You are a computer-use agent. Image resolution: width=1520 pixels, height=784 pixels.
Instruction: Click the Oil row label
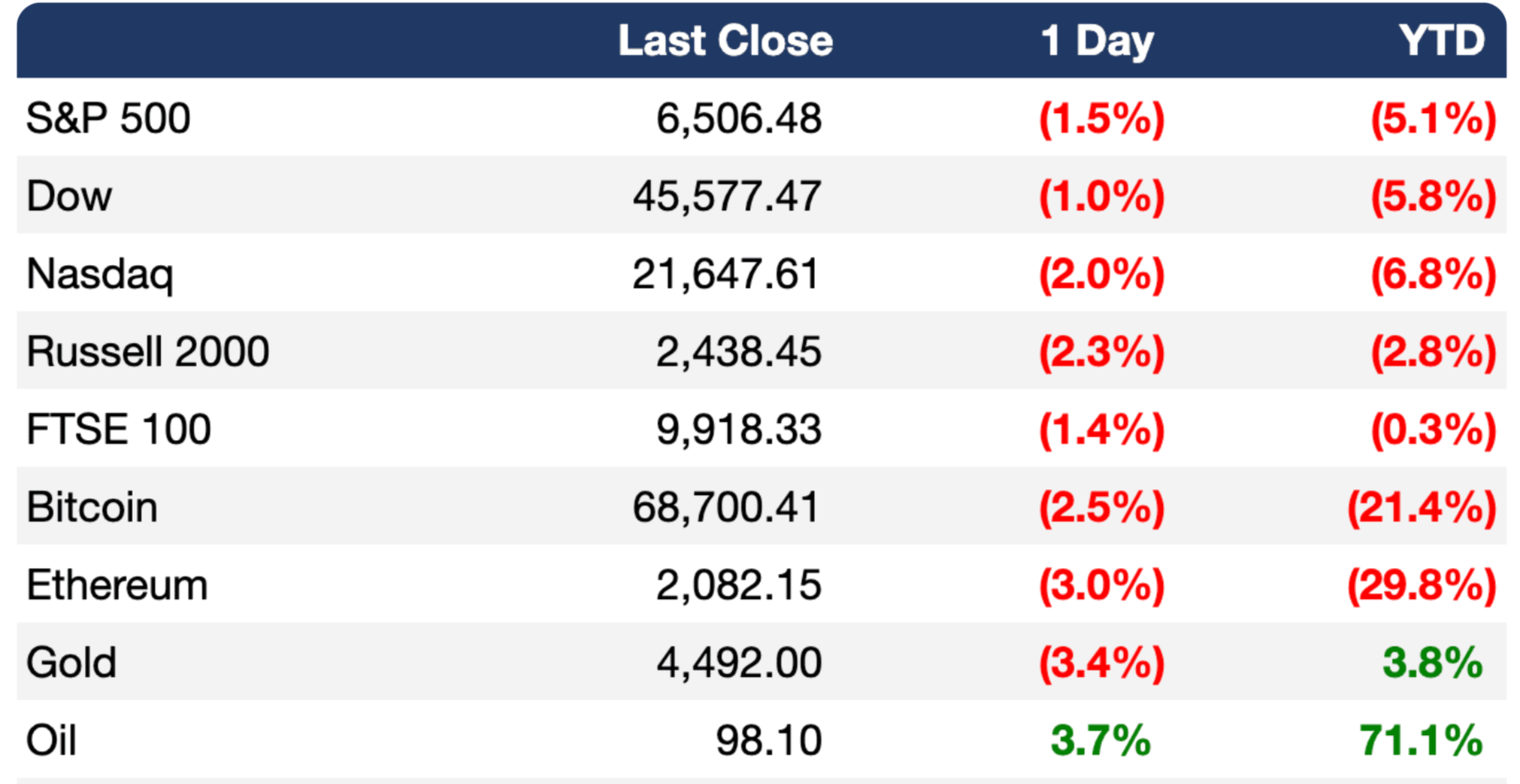click(51, 740)
